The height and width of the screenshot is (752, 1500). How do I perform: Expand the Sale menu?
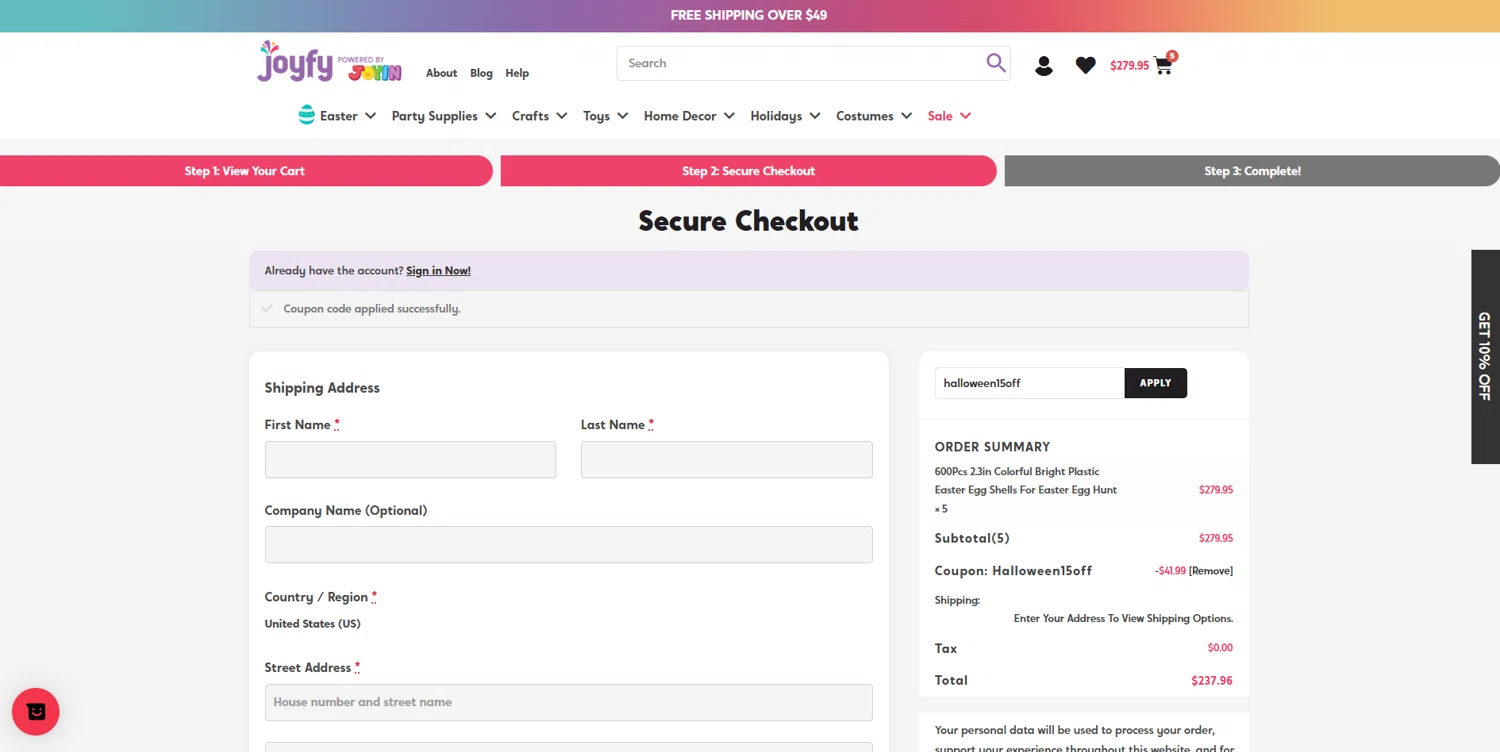(949, 116)
